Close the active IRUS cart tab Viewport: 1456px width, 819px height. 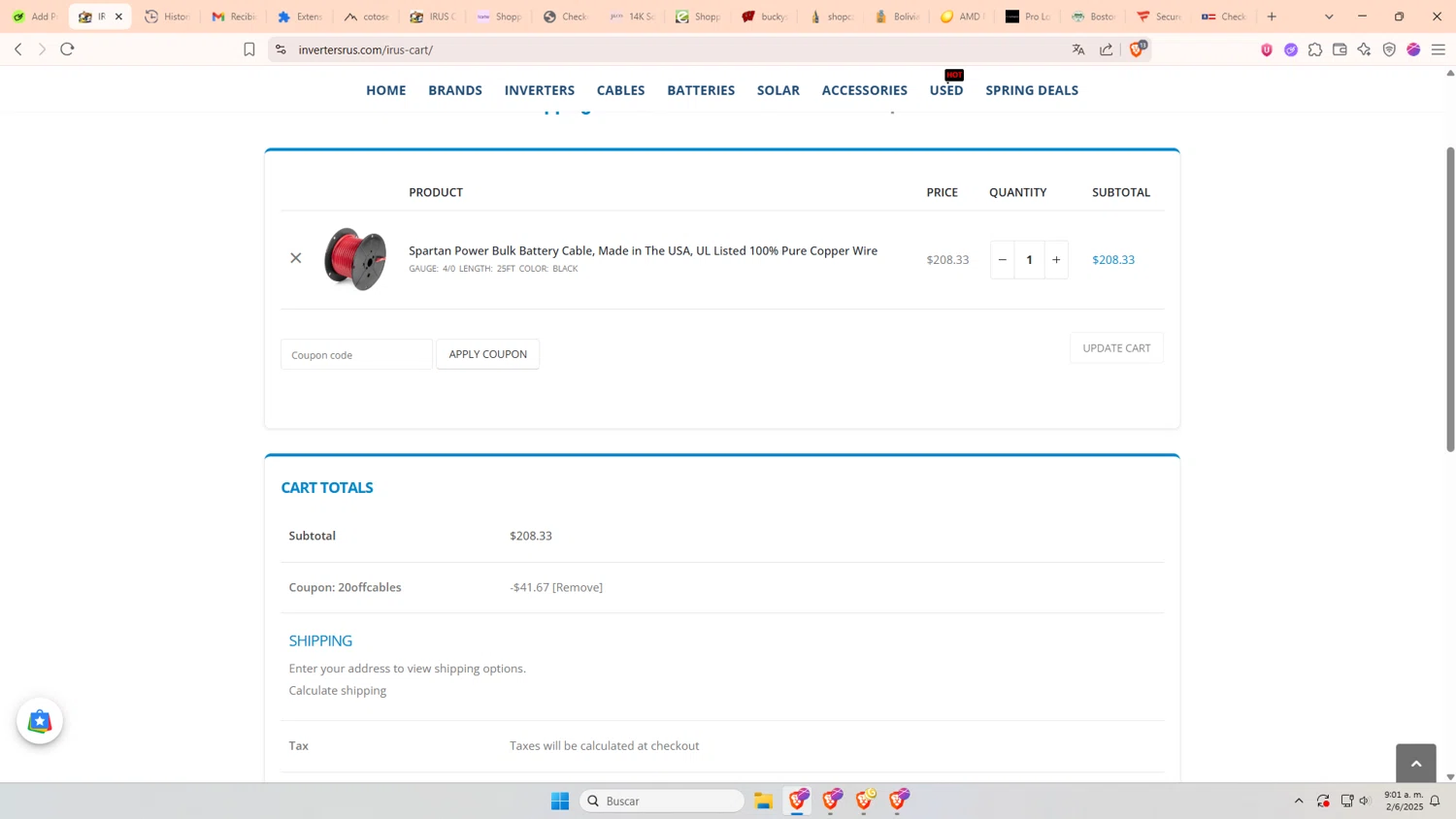point(118,16)
